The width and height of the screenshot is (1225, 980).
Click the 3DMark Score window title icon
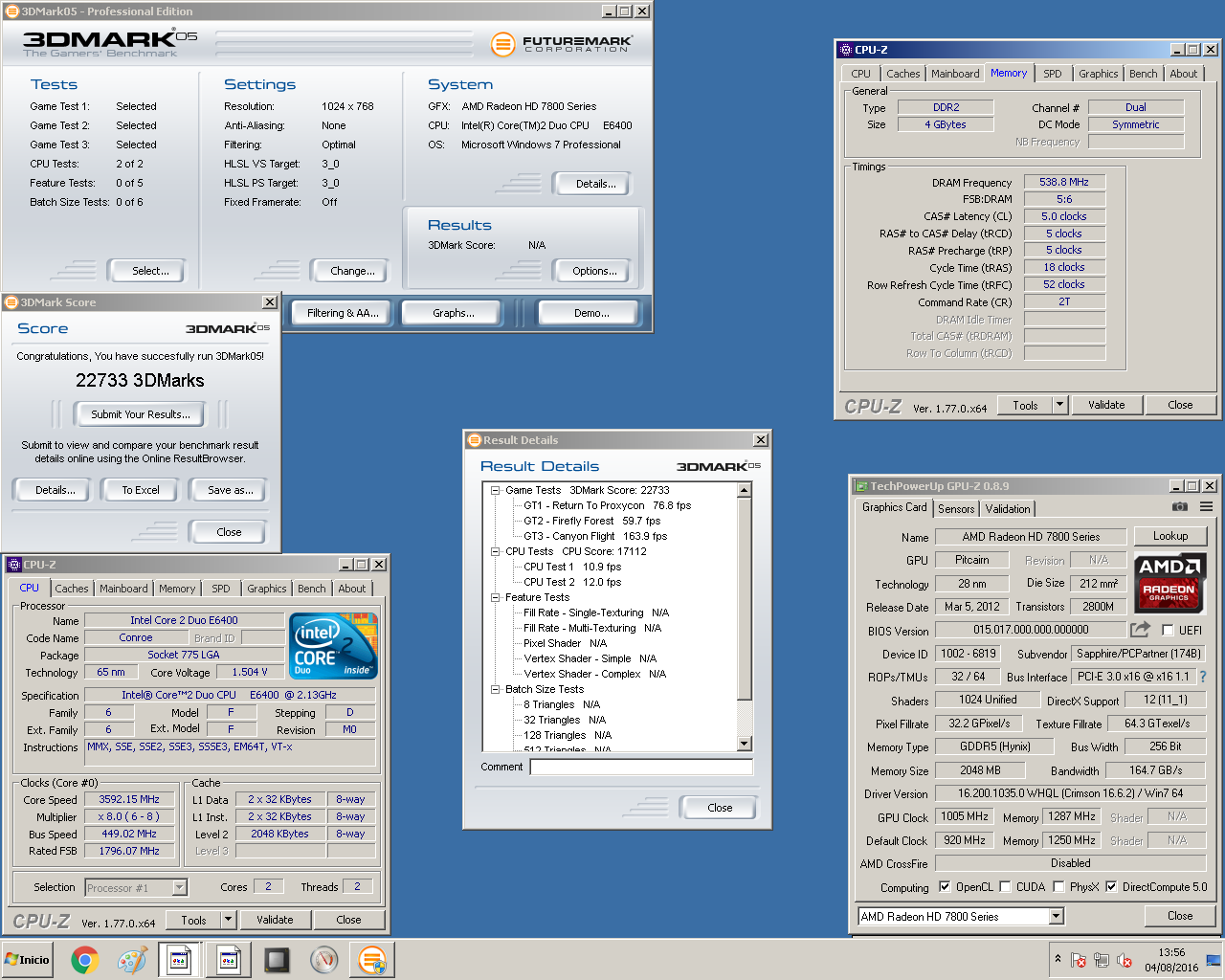[x=11, y=302]
